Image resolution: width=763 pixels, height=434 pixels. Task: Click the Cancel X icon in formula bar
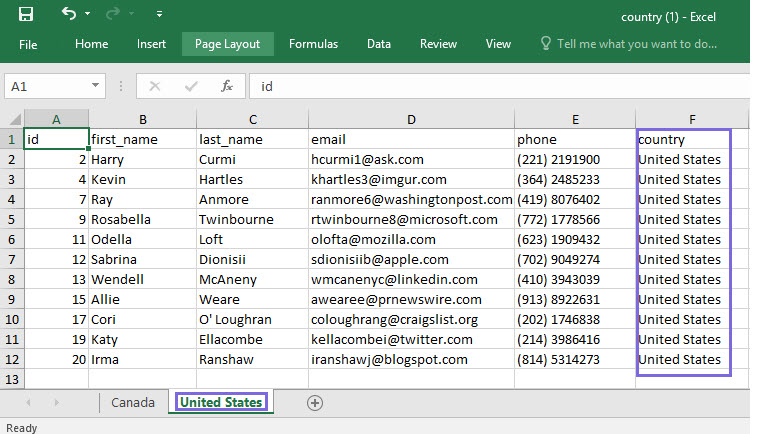point(154,86)
